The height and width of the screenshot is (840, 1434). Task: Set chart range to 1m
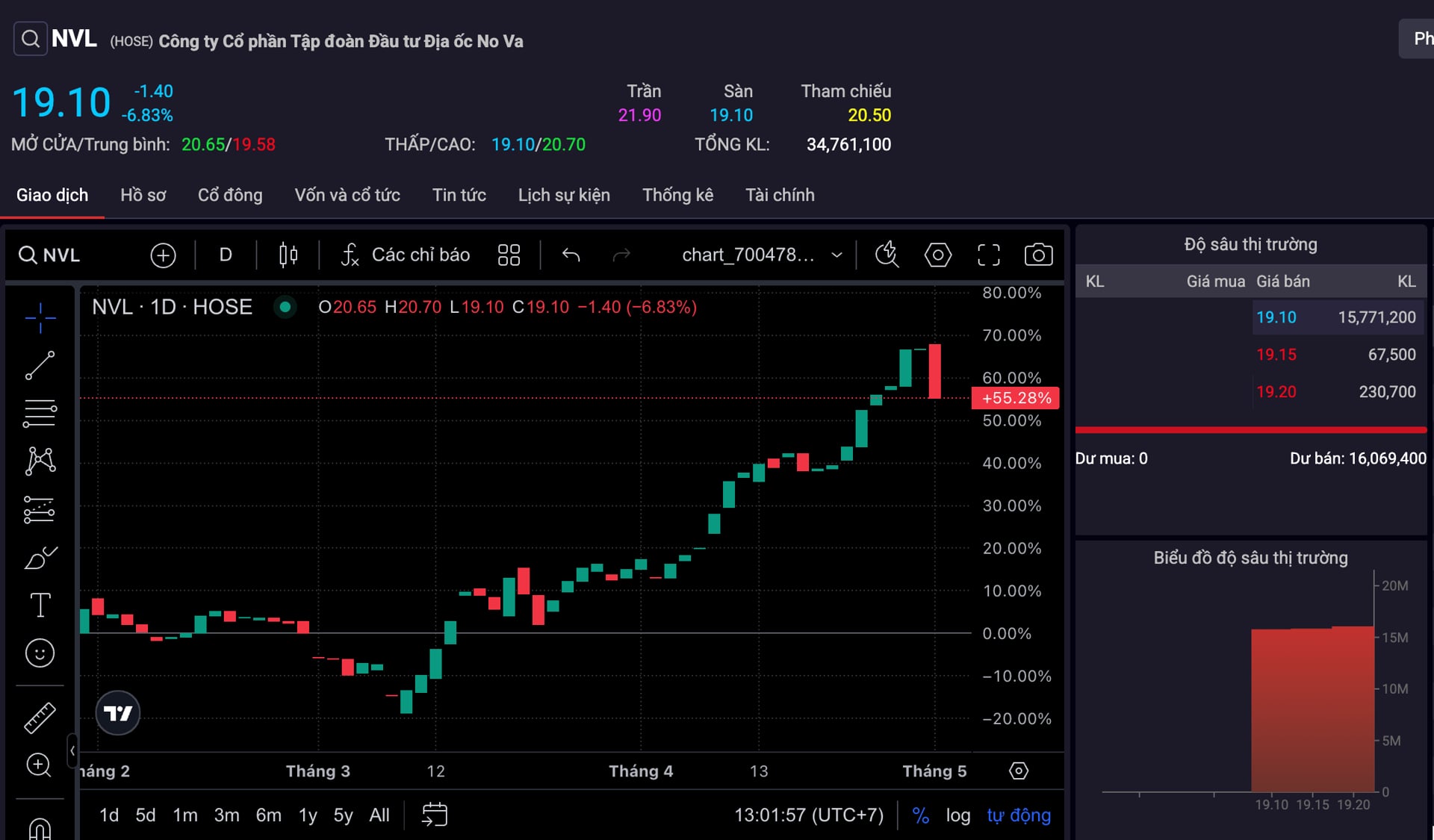pos(185,815)
